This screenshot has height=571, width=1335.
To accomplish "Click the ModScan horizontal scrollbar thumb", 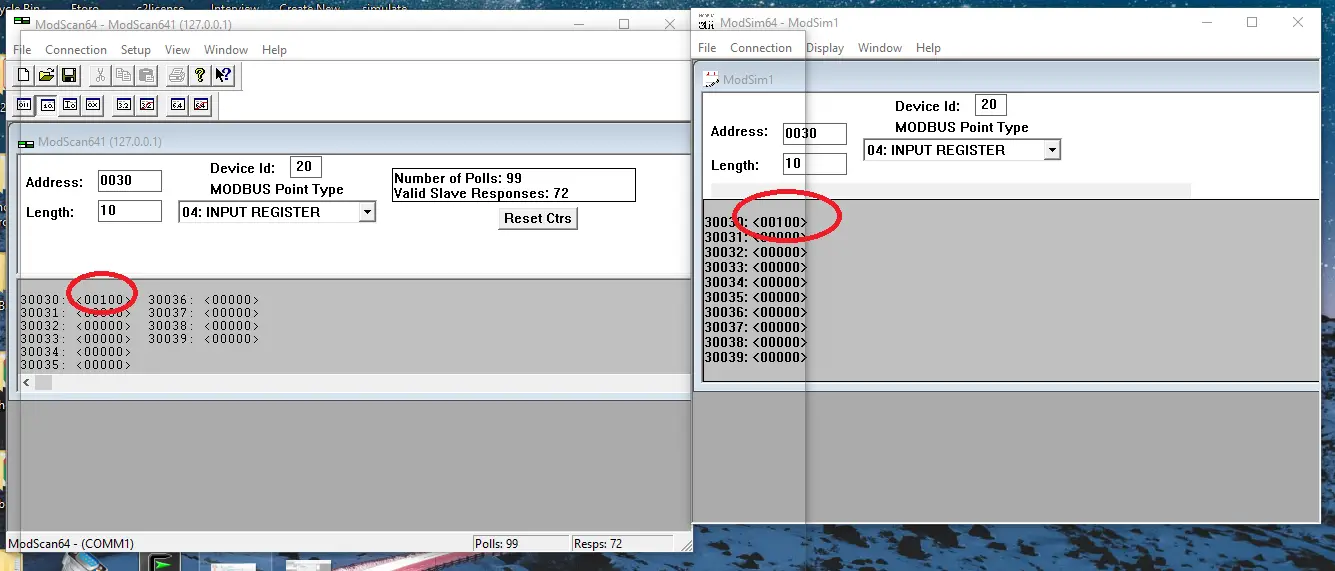I will pos(44,383).
